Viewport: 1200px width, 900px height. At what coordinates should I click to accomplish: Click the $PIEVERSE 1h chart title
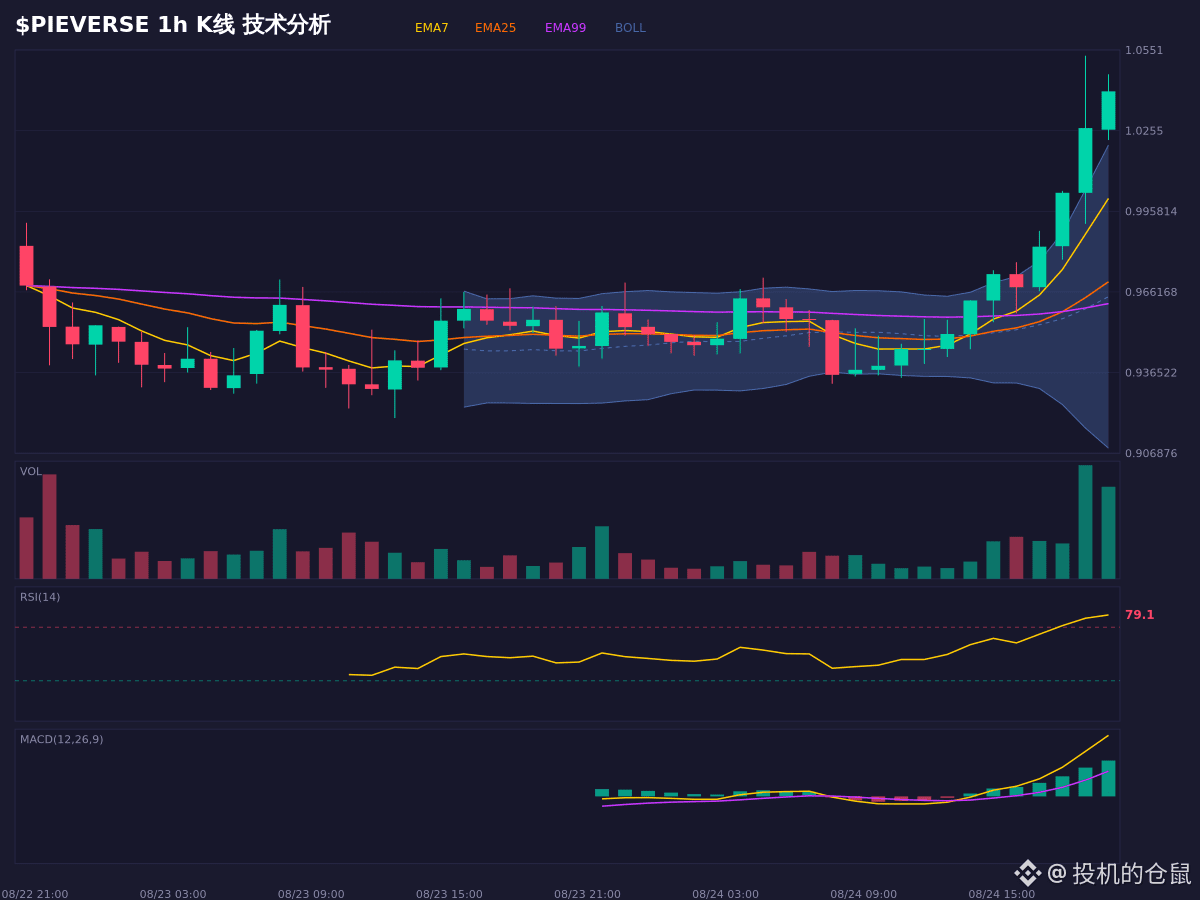click(172, 25)
